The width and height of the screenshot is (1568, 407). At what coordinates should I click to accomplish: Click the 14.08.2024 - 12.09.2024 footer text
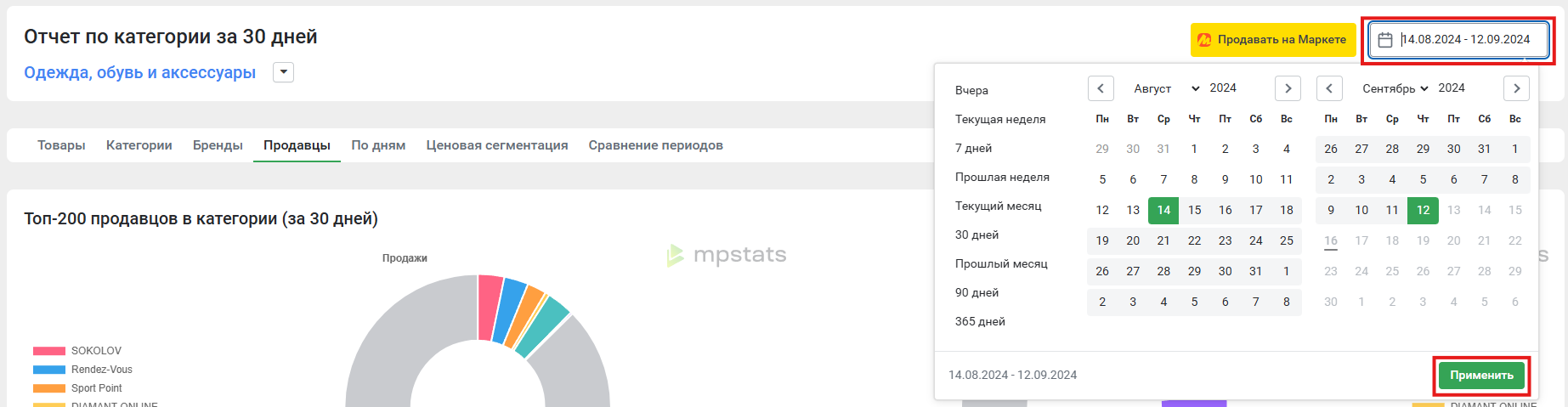1012,375
